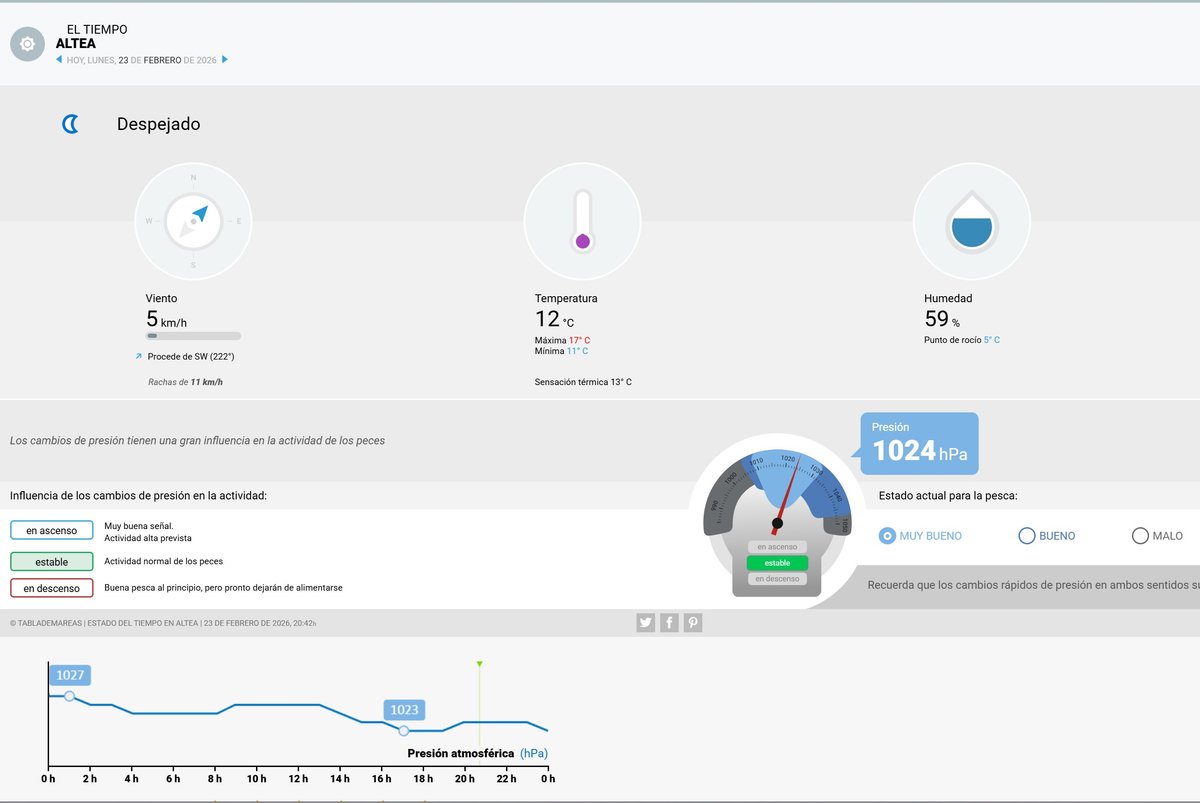The image size is (1200, 803).
Task: Click the 'en ascenso' pressure label
Action: pyautogui.click(x=52, y=530)
